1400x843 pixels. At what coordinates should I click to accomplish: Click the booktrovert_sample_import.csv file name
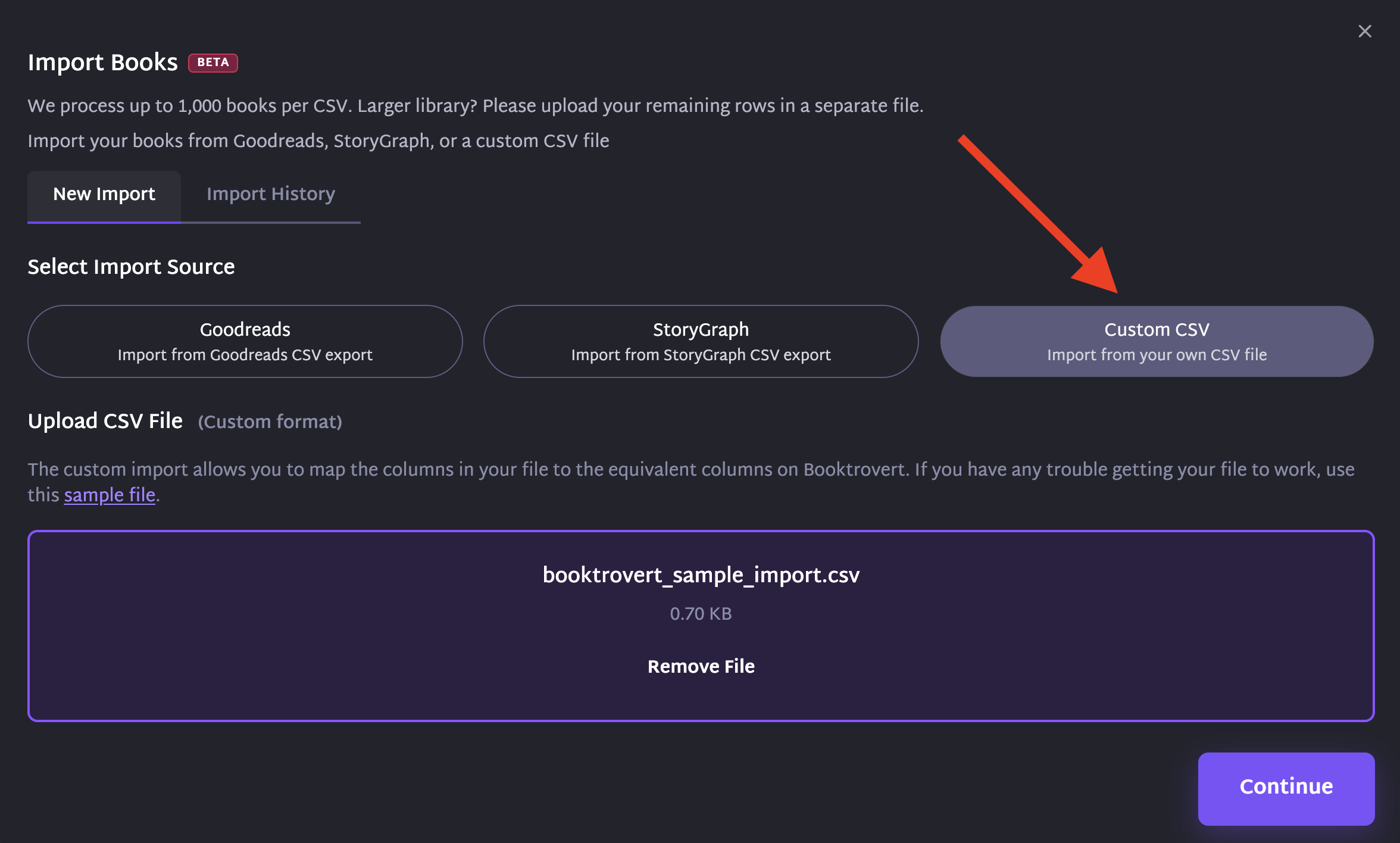pyautogui.click(x=701, y=575)
